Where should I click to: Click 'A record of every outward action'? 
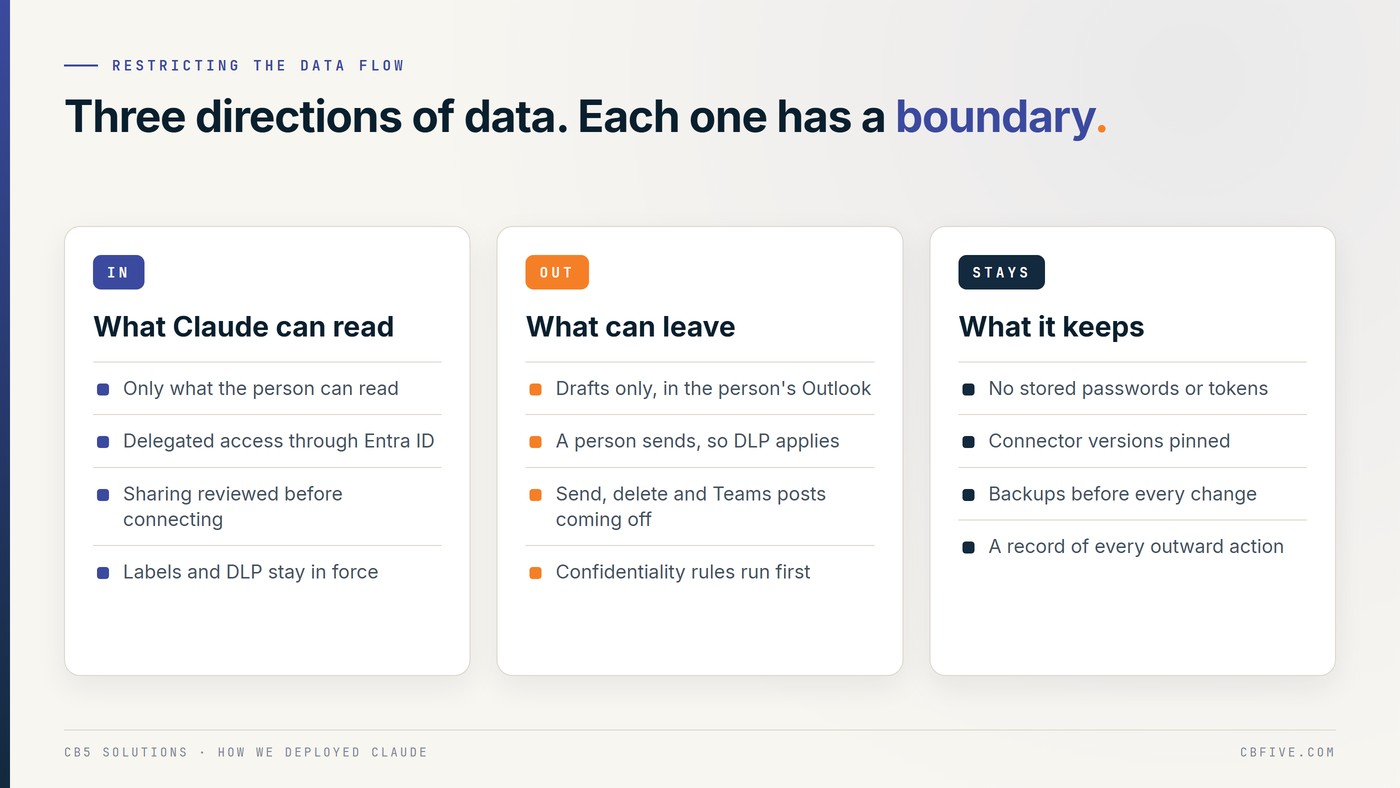(x=1136, y=547)
